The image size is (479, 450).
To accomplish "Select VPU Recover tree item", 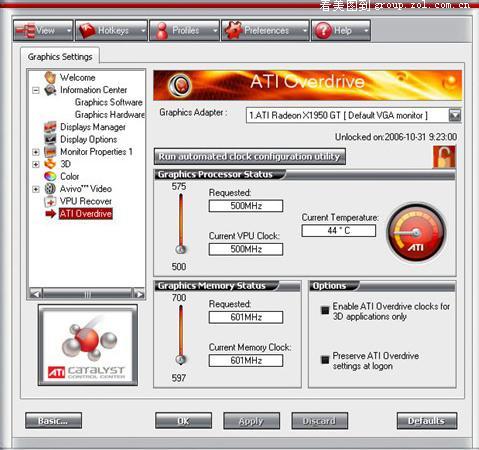I will pyautogui.click(x=86, y=201).
